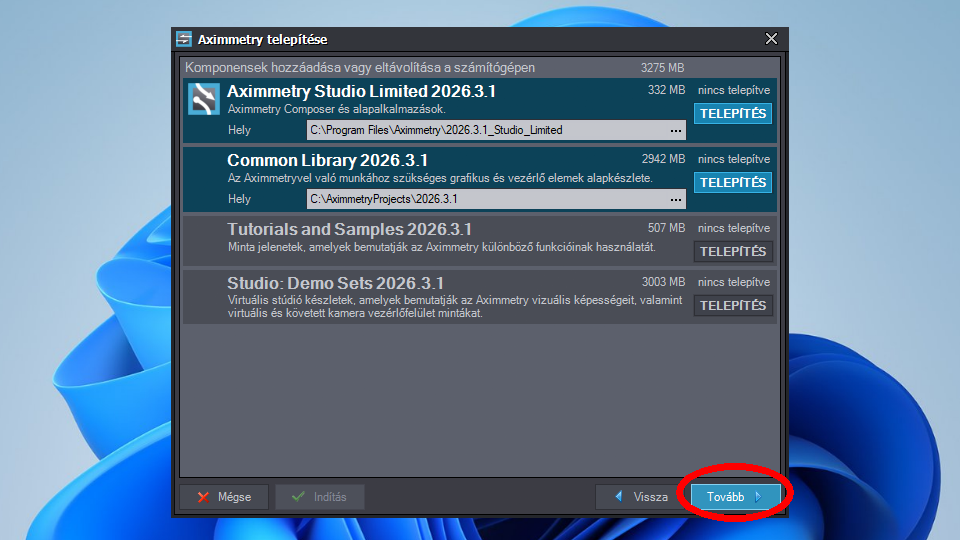Click TELEPÍTÉS for Common Library

[733, 182]
